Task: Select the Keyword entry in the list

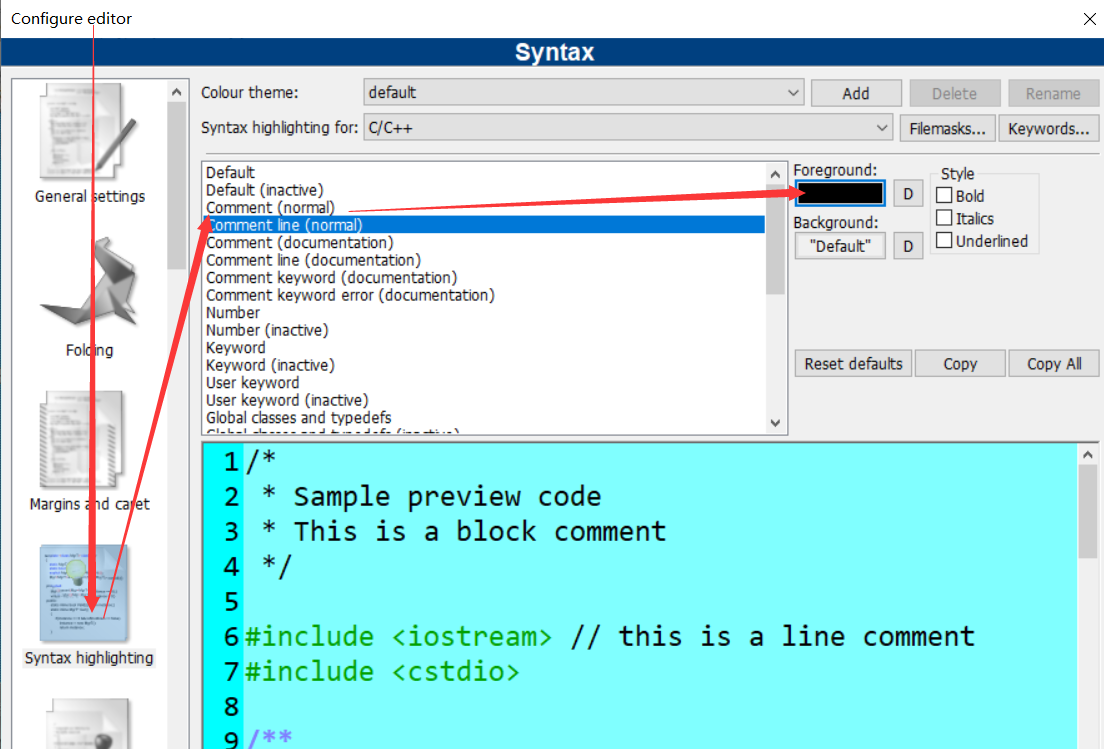Action: point(484,348)
